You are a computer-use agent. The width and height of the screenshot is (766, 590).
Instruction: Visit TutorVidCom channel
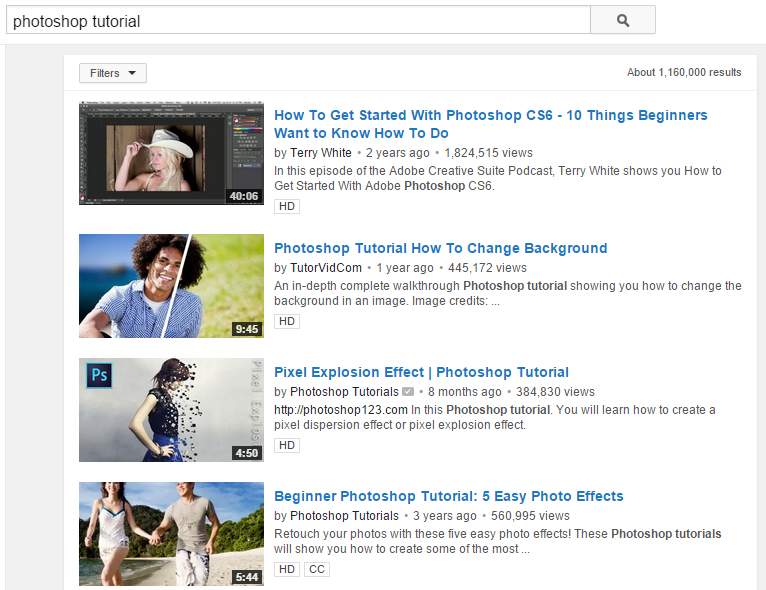pos(326,268)
